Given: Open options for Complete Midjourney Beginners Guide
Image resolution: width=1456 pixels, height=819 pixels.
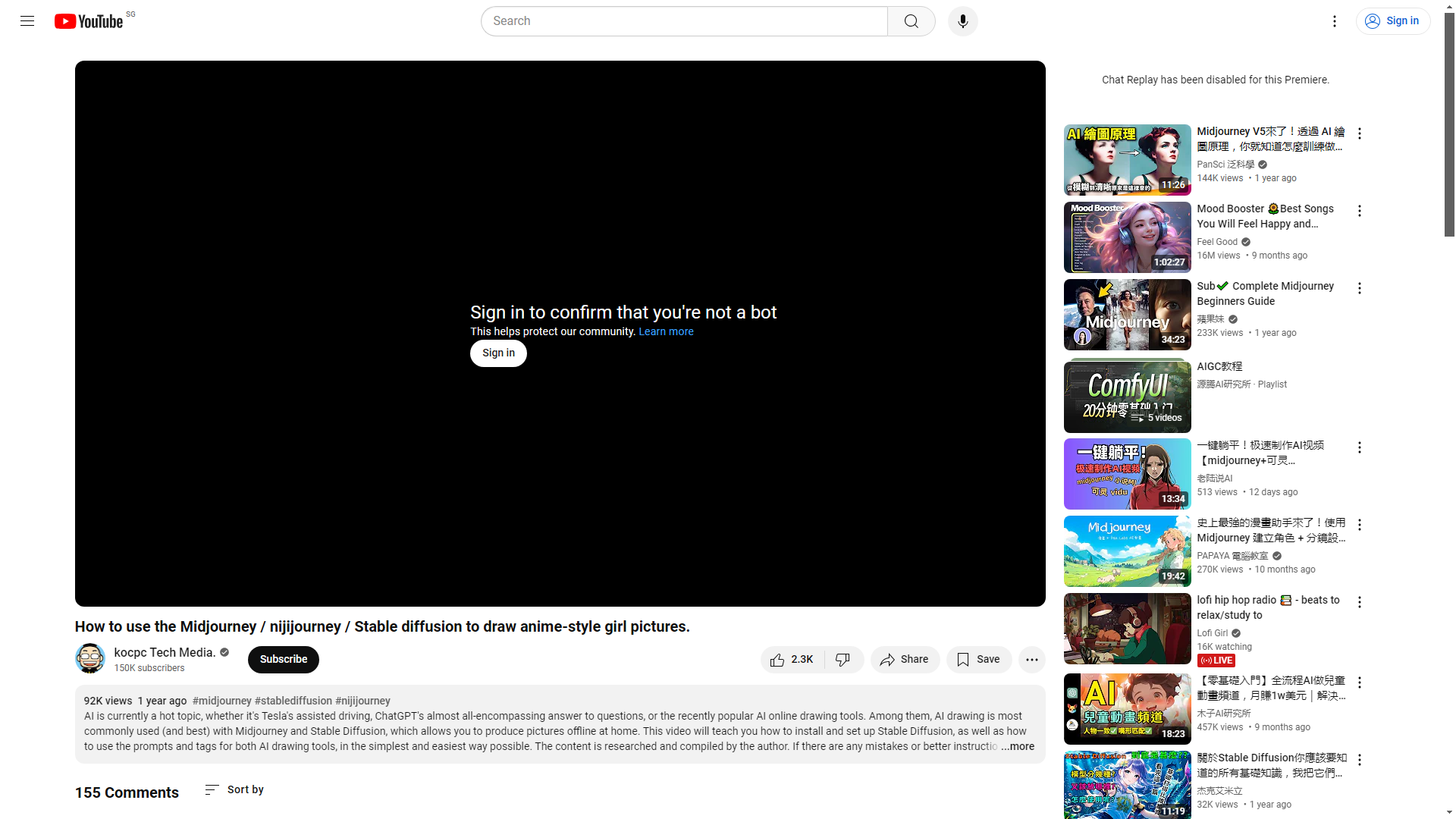Looking at the screenshot, I should coord(1359,289).
